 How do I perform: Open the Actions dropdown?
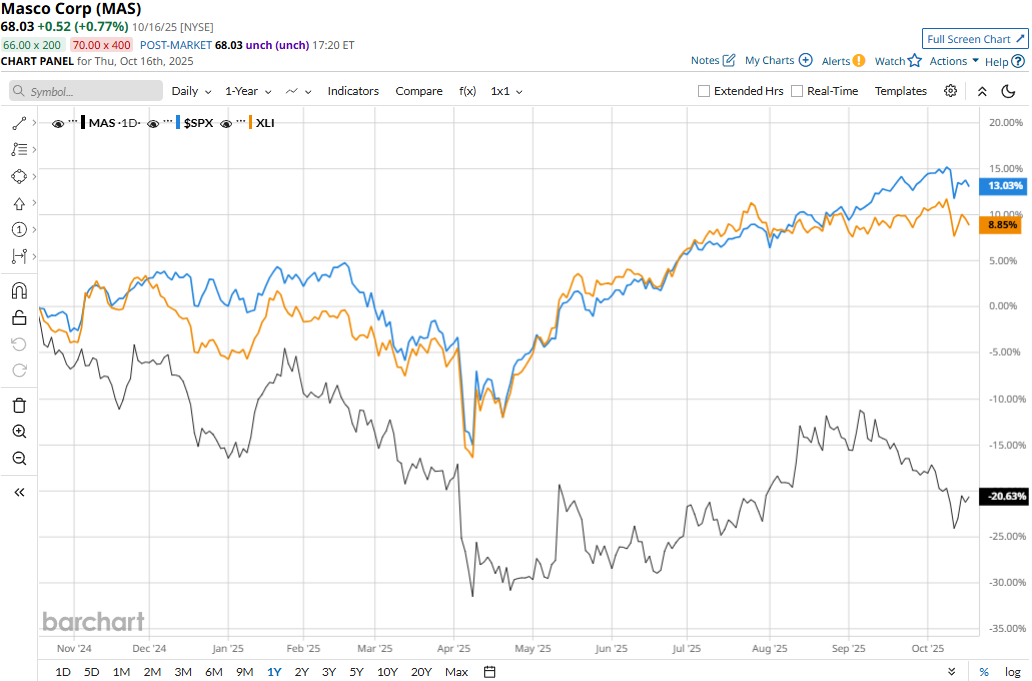pos(954,61)
